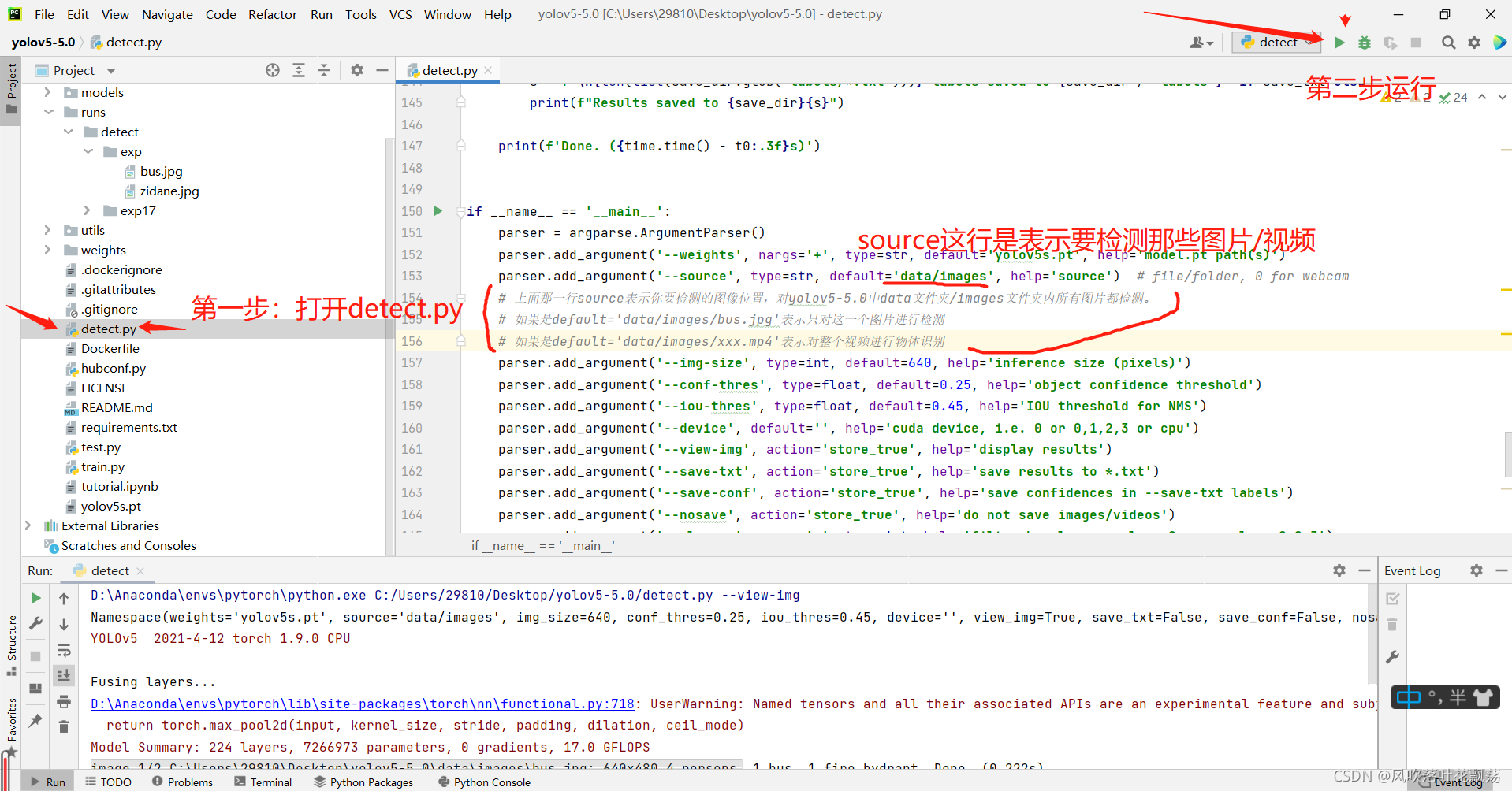The width and height of the screenshot is (1512, 791).
Task: Select train.py in project tree
Action: coord(102,466)
